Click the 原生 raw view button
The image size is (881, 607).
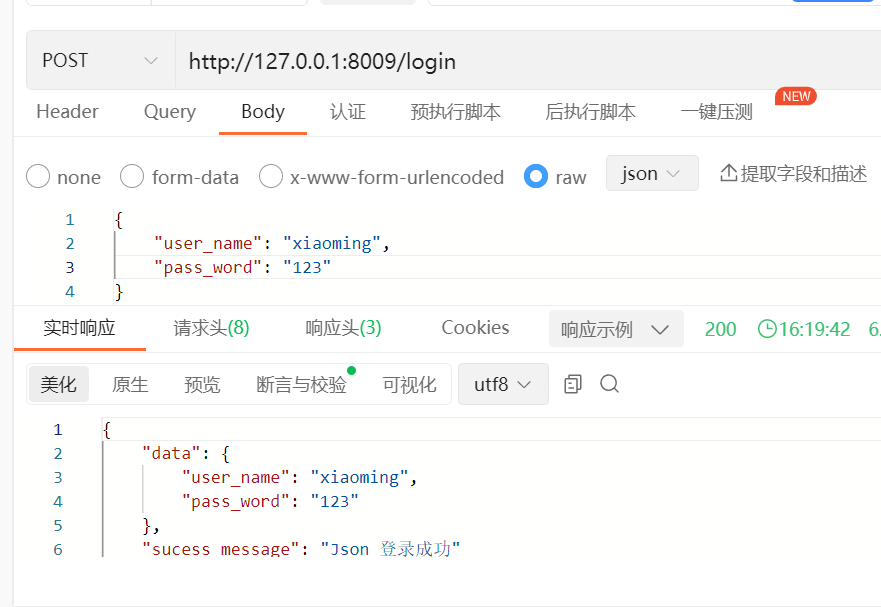130,384
